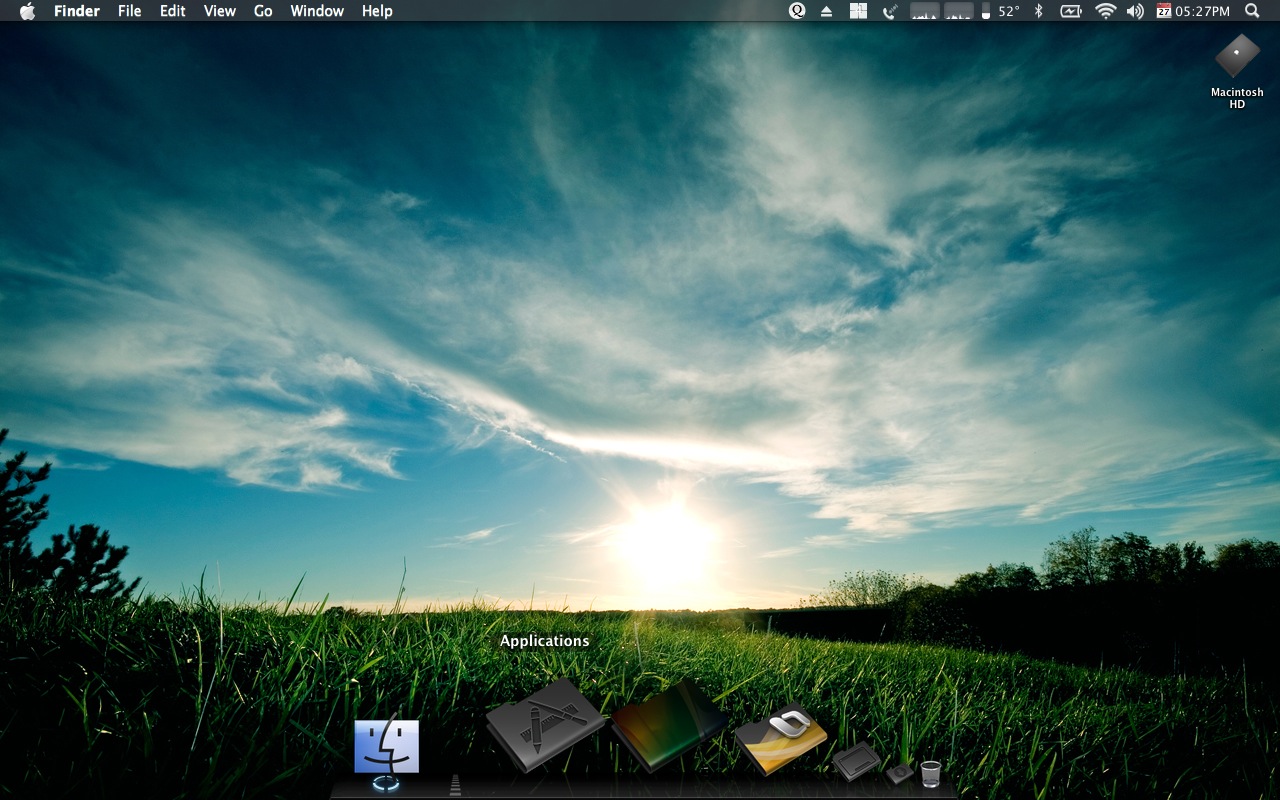Open the Trash in the Dock

(x=931, y=773)
